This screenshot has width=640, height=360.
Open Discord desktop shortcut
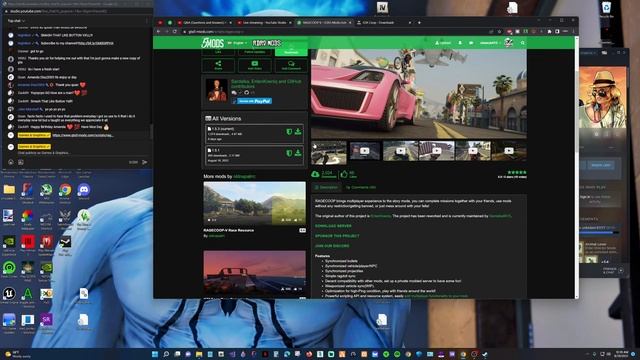pyautogui.click(x=84, y=191)
